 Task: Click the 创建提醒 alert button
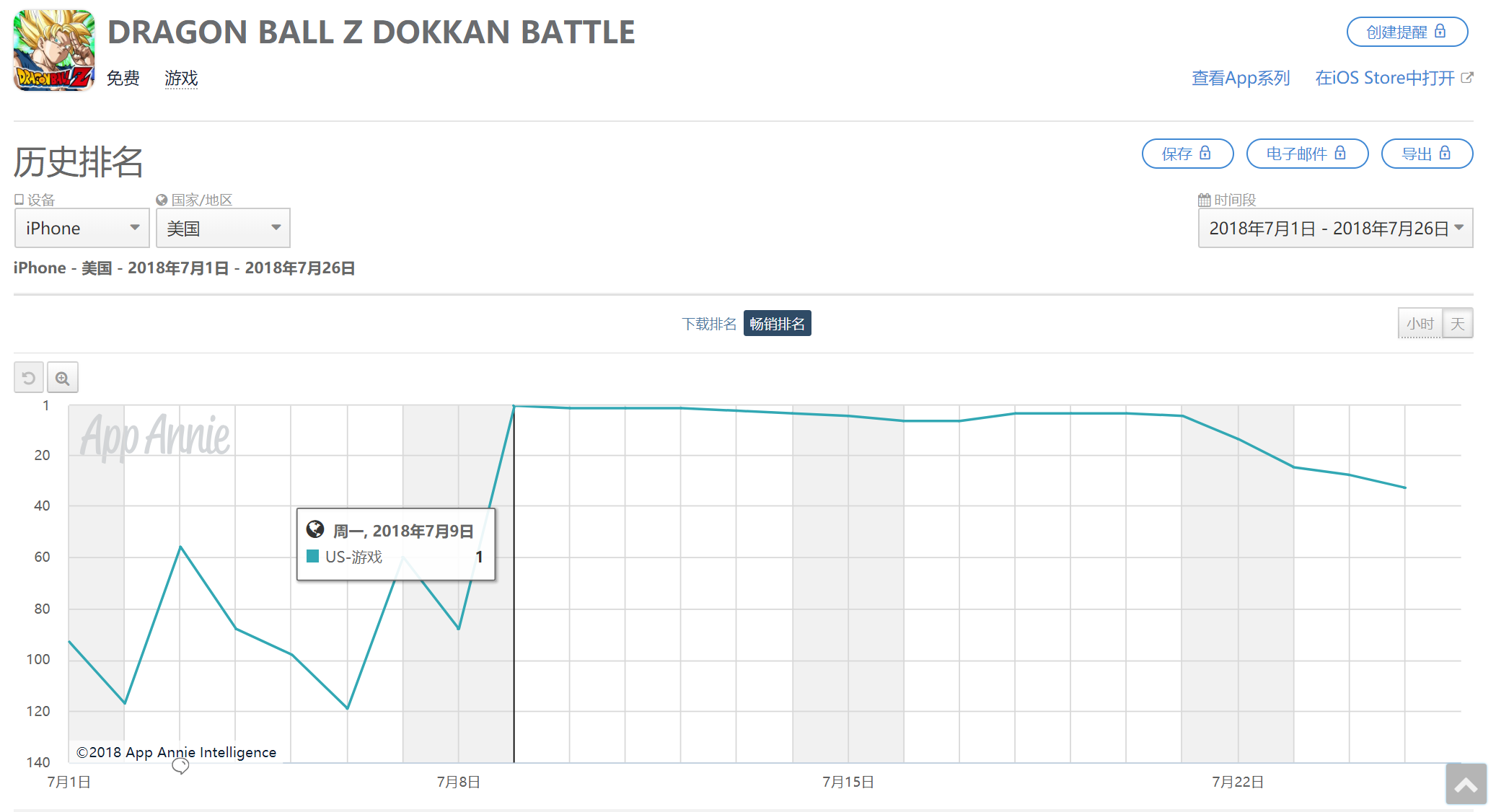click(x=1407, y=32)
